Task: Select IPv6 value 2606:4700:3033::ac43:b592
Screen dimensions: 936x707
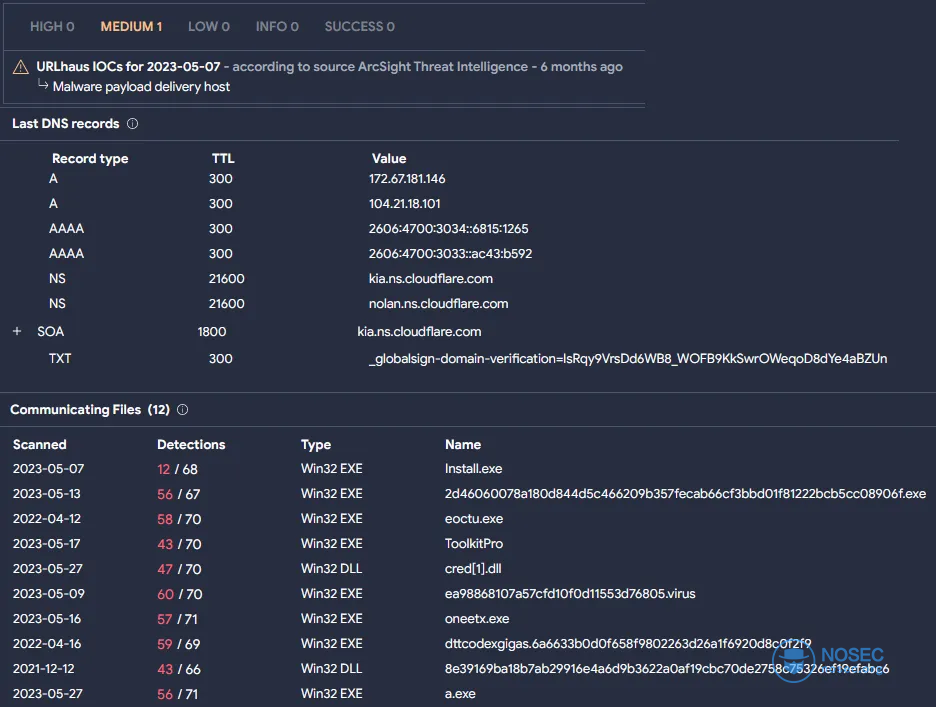Action: (x=450, y=254)
